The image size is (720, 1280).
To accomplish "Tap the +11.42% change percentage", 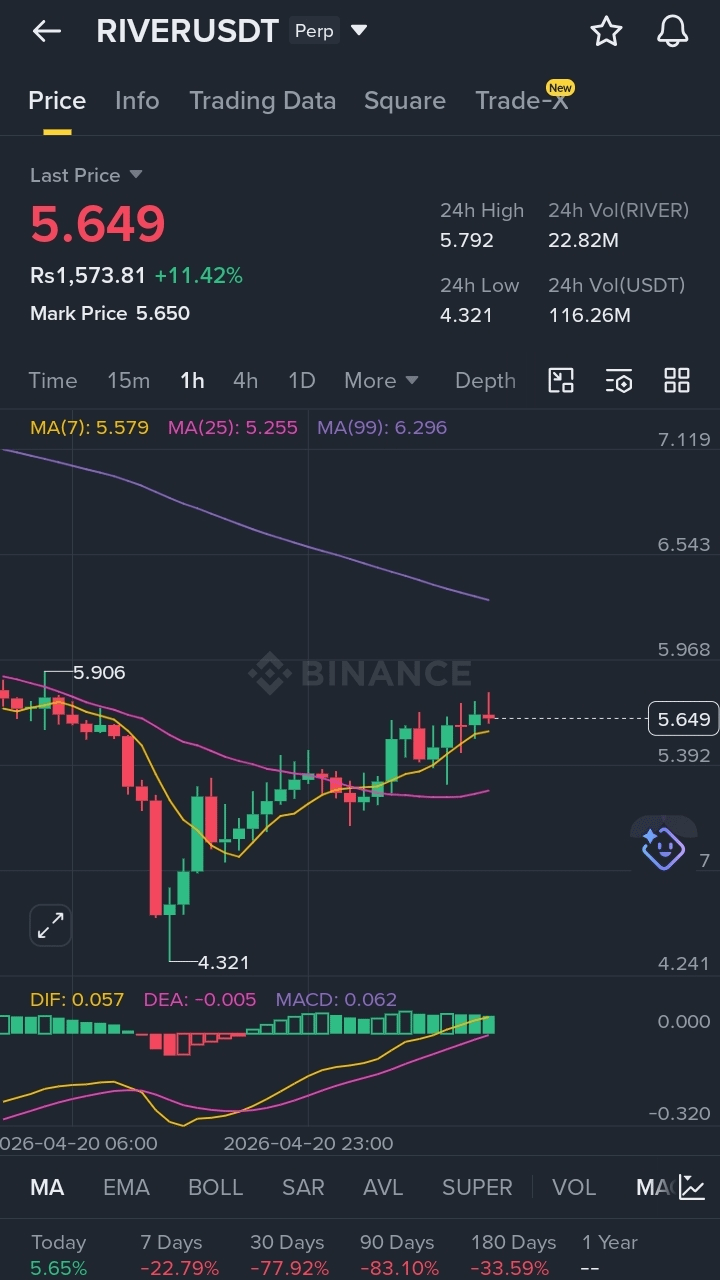I will click(x=199, y=276).
